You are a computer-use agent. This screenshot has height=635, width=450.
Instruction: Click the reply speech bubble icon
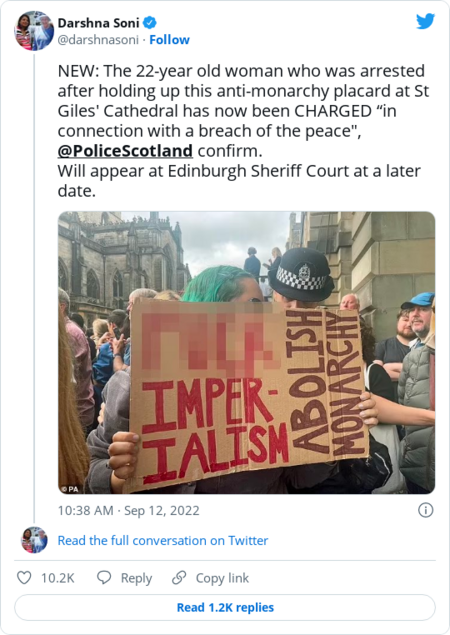[x=104, y=577]
